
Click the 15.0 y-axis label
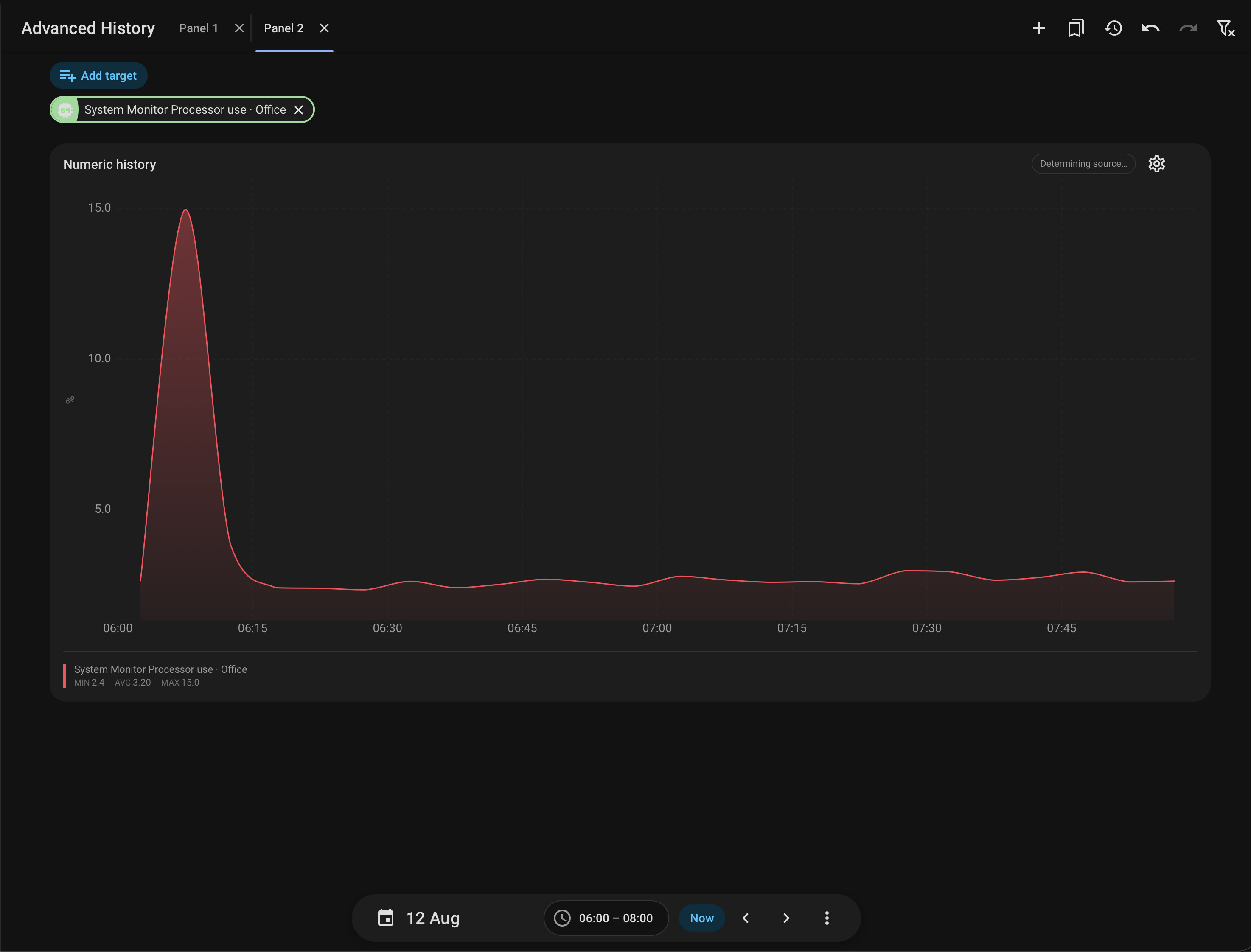(99, 208)
